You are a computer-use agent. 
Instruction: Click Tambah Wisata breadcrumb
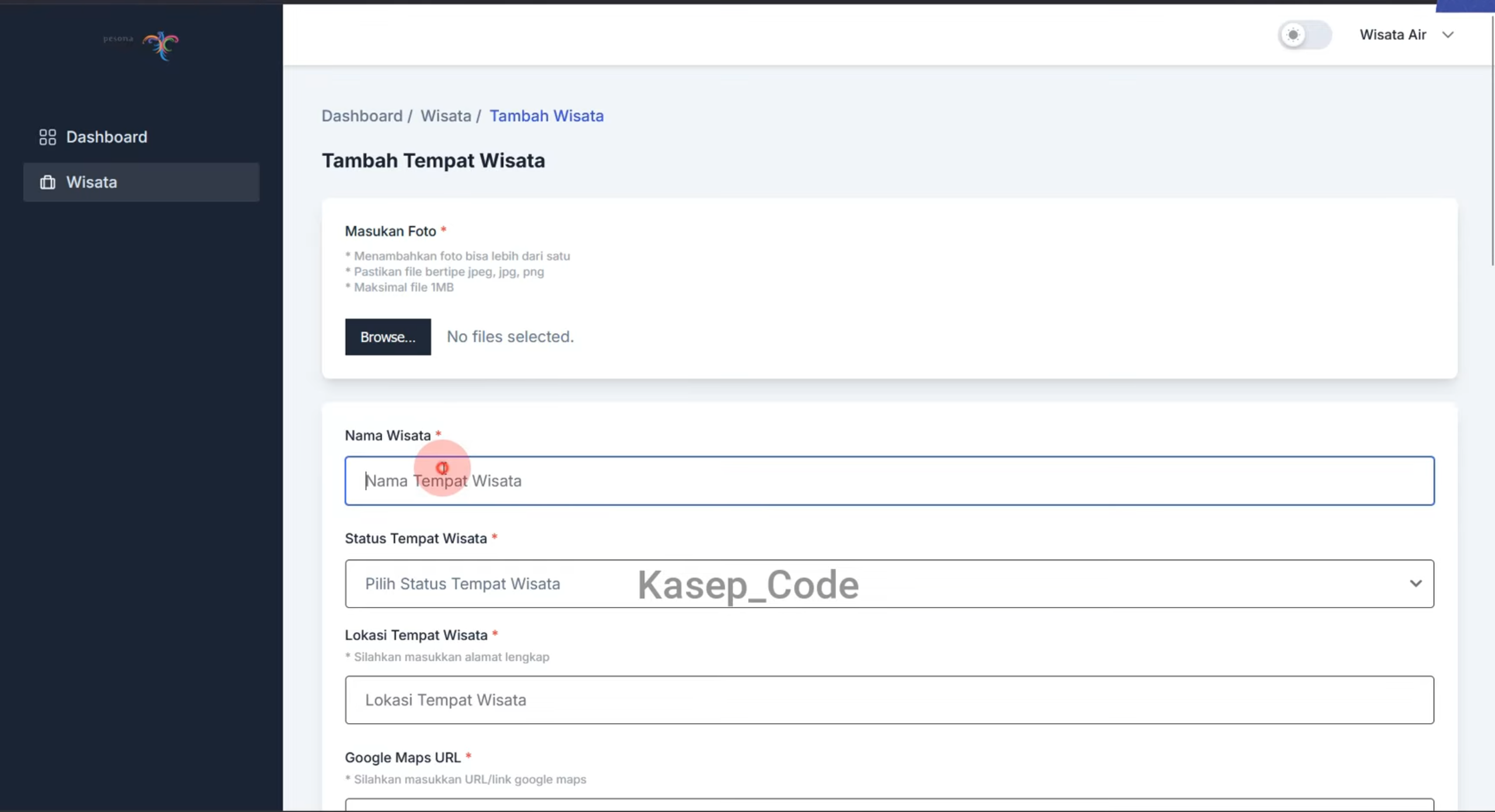tap(546, 116)
